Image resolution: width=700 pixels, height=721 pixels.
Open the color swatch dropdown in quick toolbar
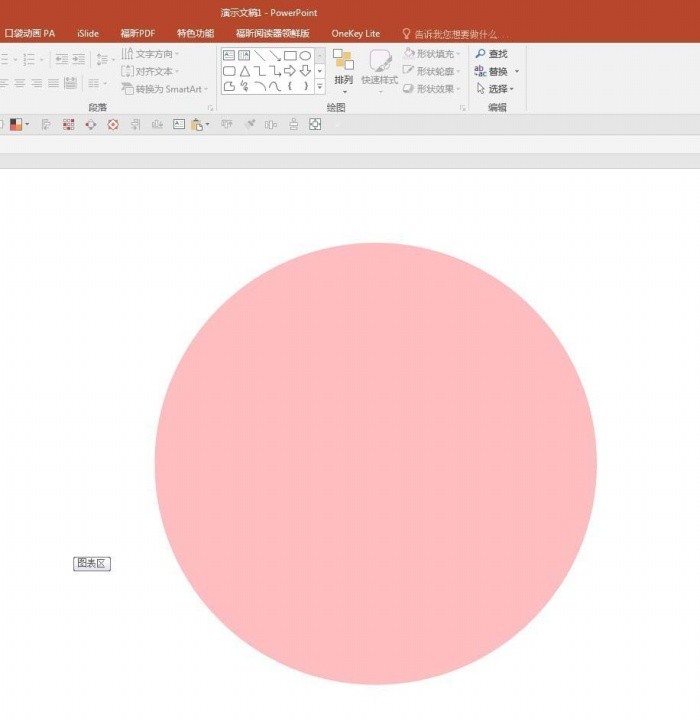(19, 125)
